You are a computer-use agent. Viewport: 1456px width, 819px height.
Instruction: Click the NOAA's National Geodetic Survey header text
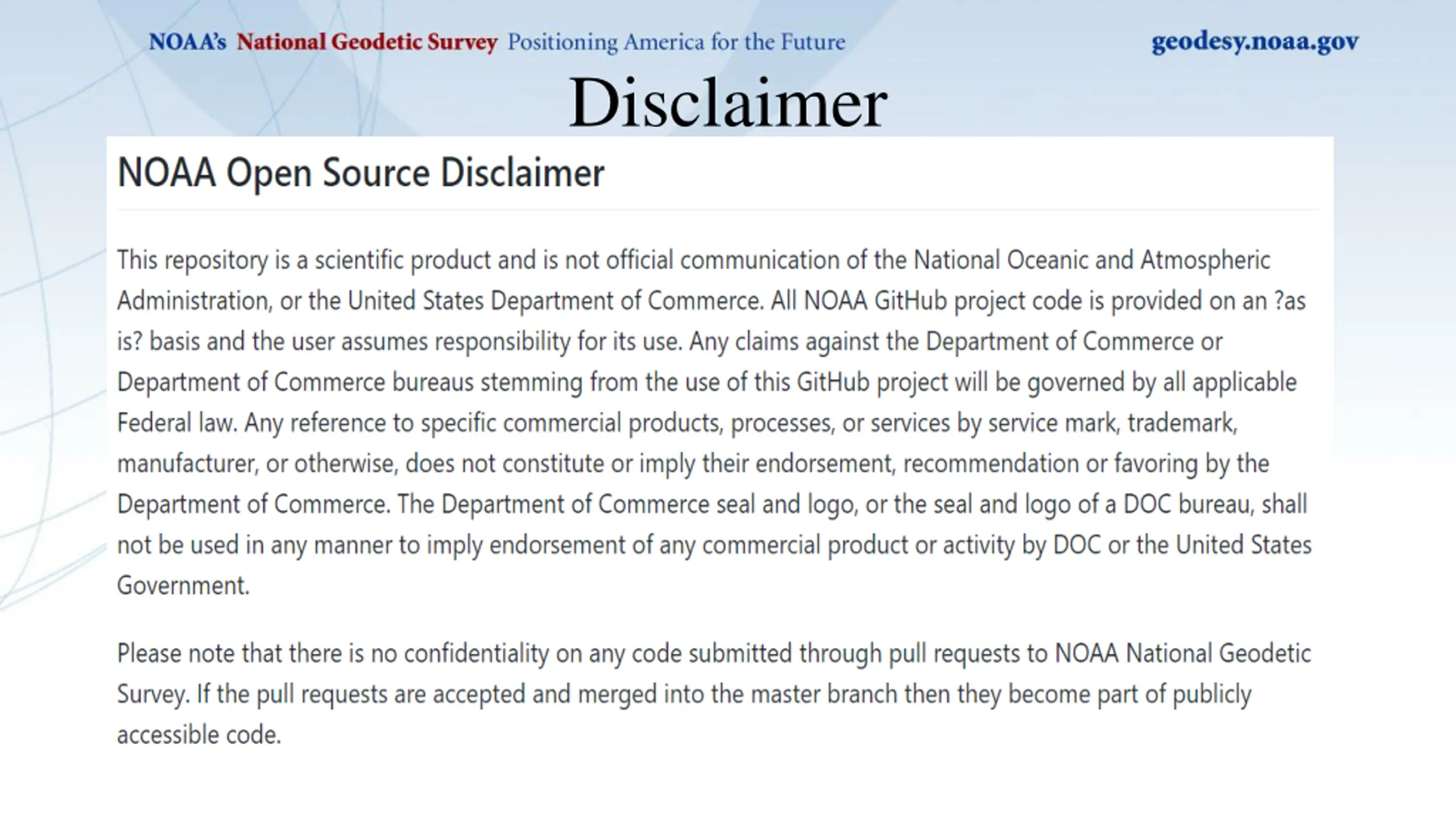pos(323,42)
